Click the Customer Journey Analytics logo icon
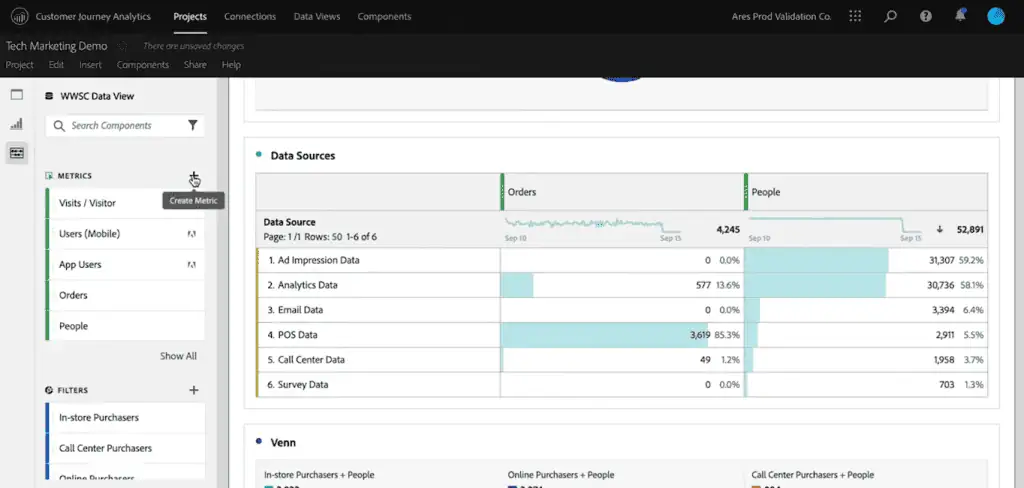This screenshot has width=1024, height=488. coord(20,16)
